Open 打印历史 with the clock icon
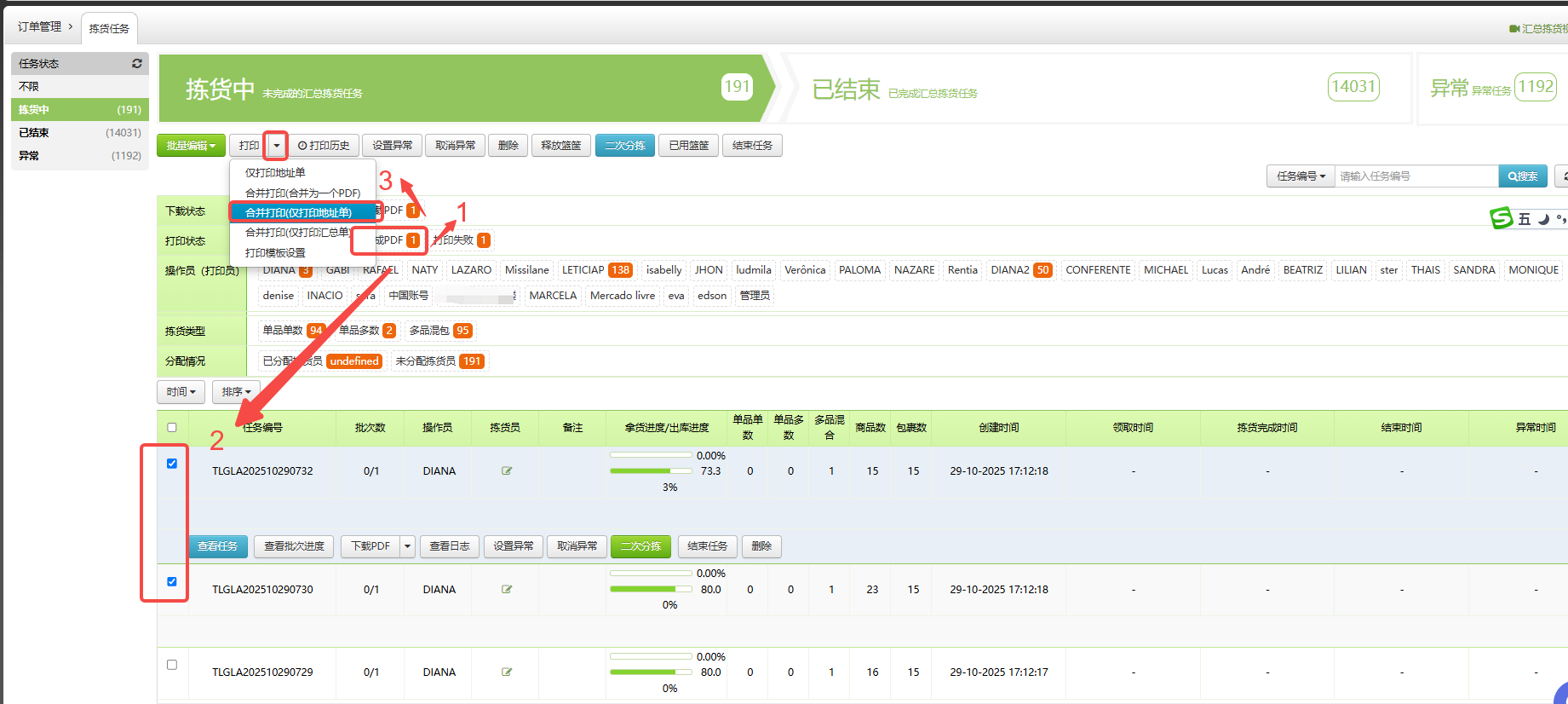This screenshot has width=1568, height=704. coord(324,146)
